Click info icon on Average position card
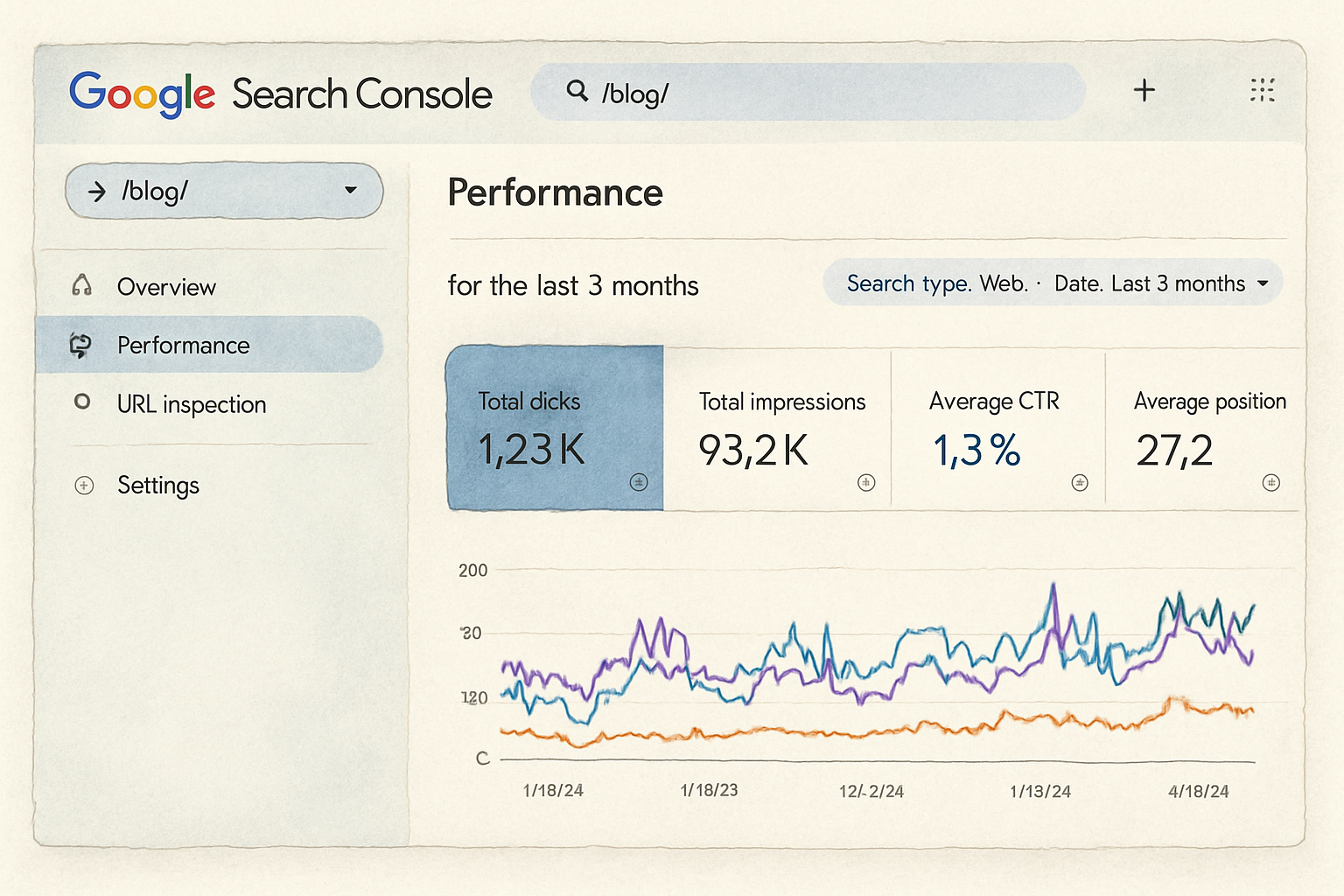The image size is (1344, 896). (1271, 482)
